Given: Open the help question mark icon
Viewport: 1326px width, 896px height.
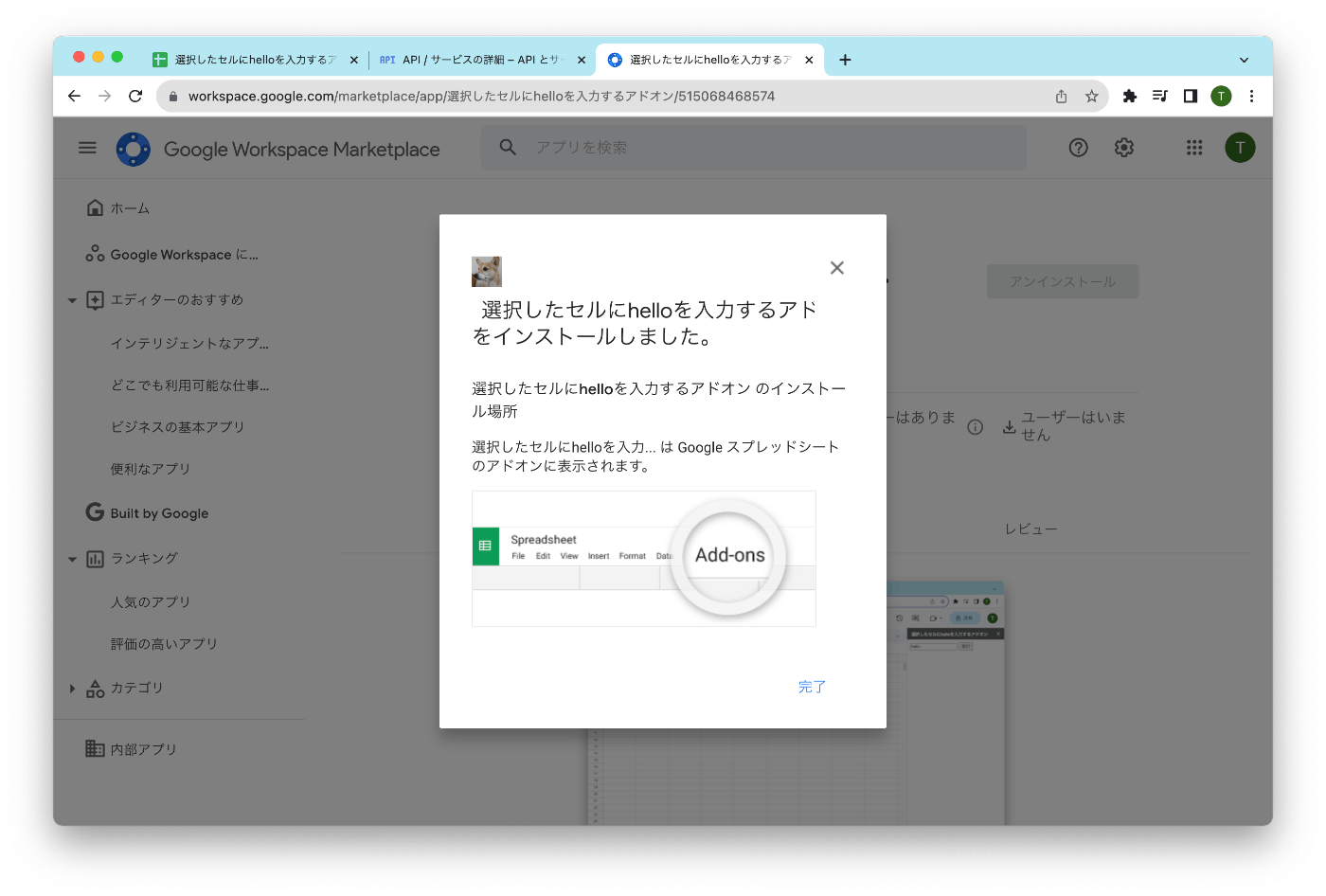Looking at the screenshot, I should point(1078,148).
